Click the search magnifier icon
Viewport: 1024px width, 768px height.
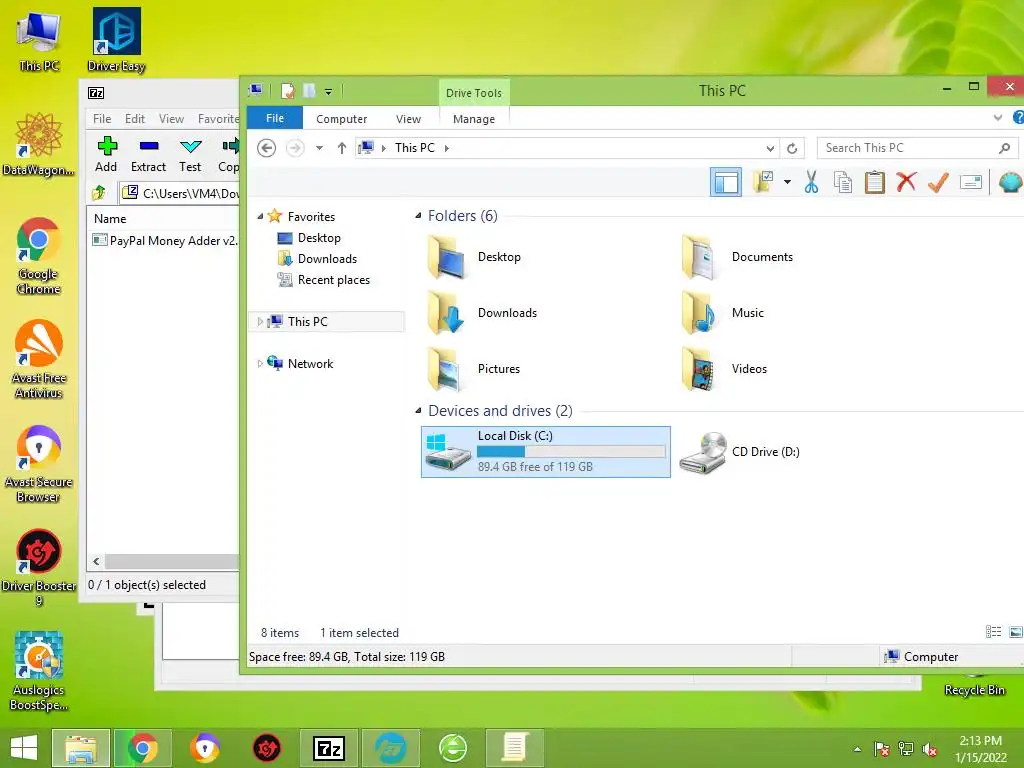tap(1004, 148)
